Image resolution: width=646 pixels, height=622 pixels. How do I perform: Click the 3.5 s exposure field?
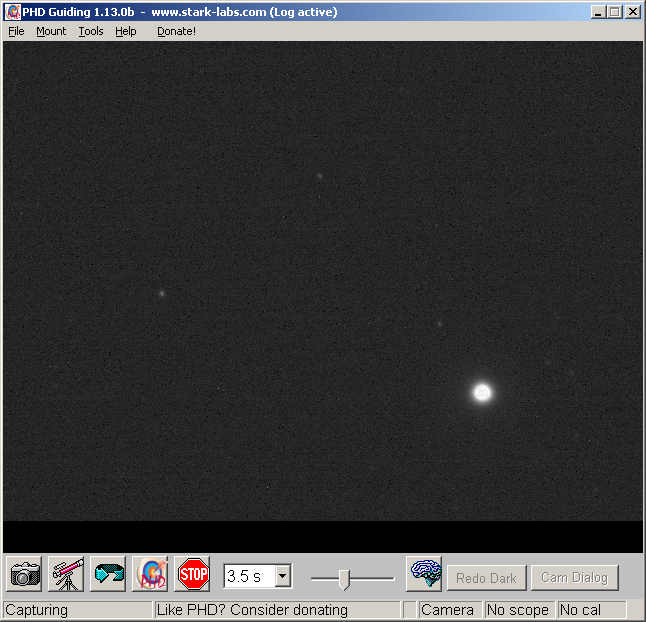click(250, 575)
